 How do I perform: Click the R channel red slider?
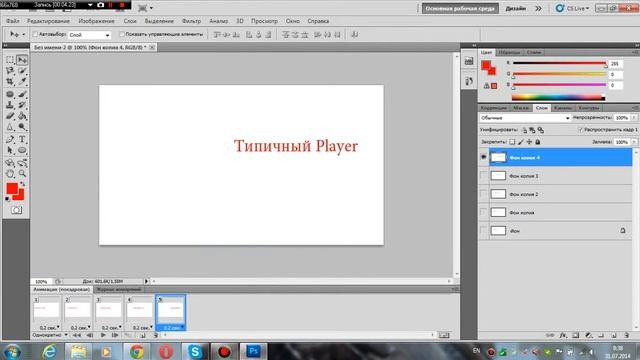coord(559,63)
